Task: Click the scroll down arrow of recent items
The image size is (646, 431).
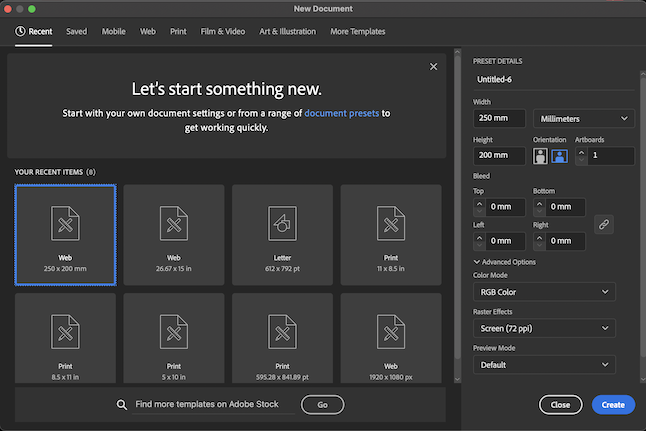Action: point(457,379)
